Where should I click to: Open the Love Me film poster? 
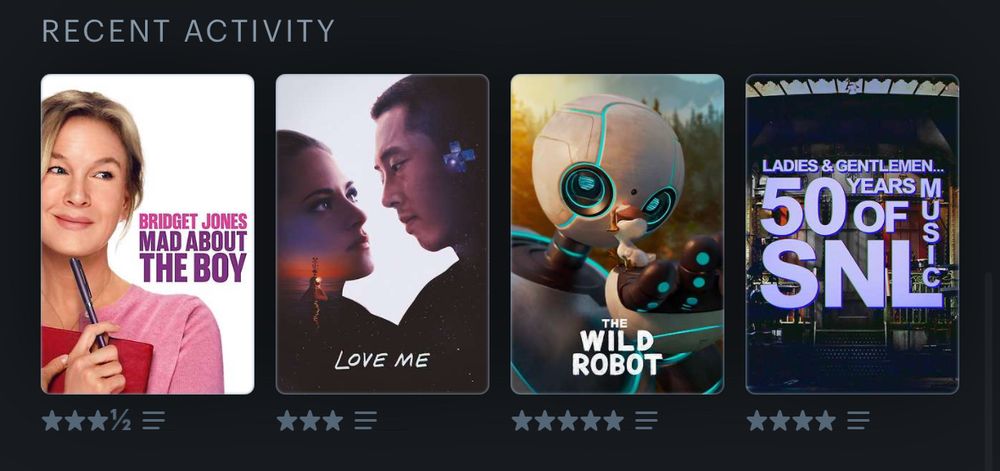click(x=382, y=234)
